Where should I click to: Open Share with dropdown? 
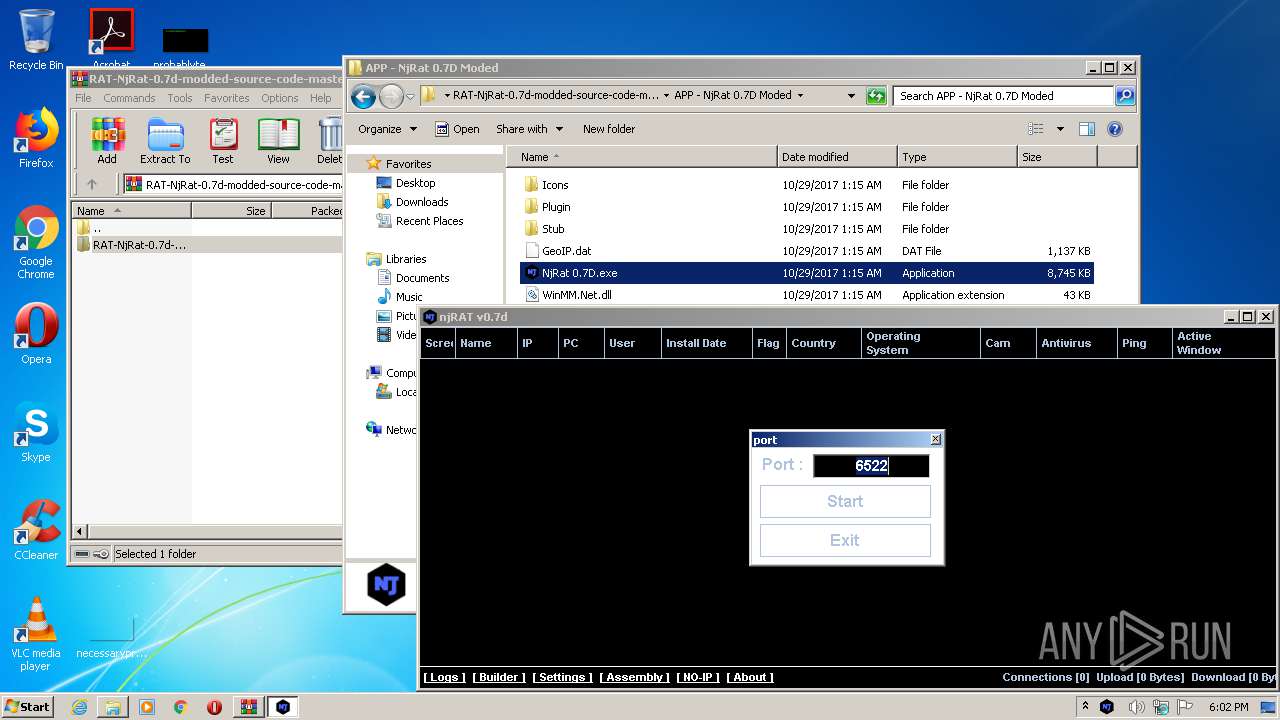point(529,129)
